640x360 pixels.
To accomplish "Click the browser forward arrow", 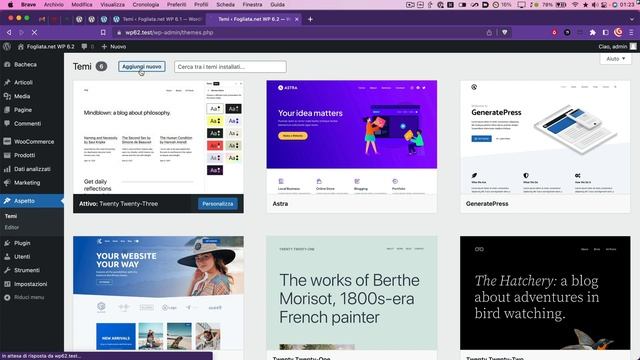I will [22, 32].
